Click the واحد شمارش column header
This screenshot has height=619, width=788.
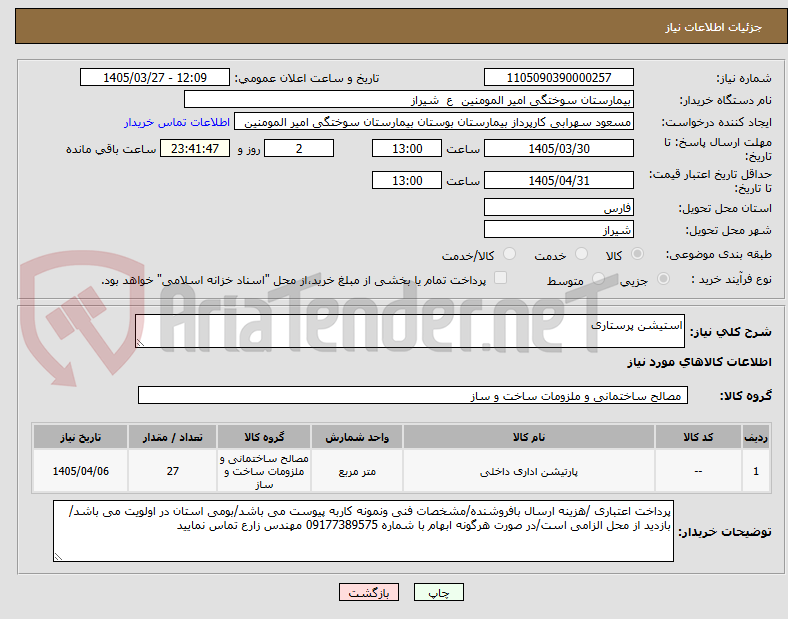coord(357,437)
